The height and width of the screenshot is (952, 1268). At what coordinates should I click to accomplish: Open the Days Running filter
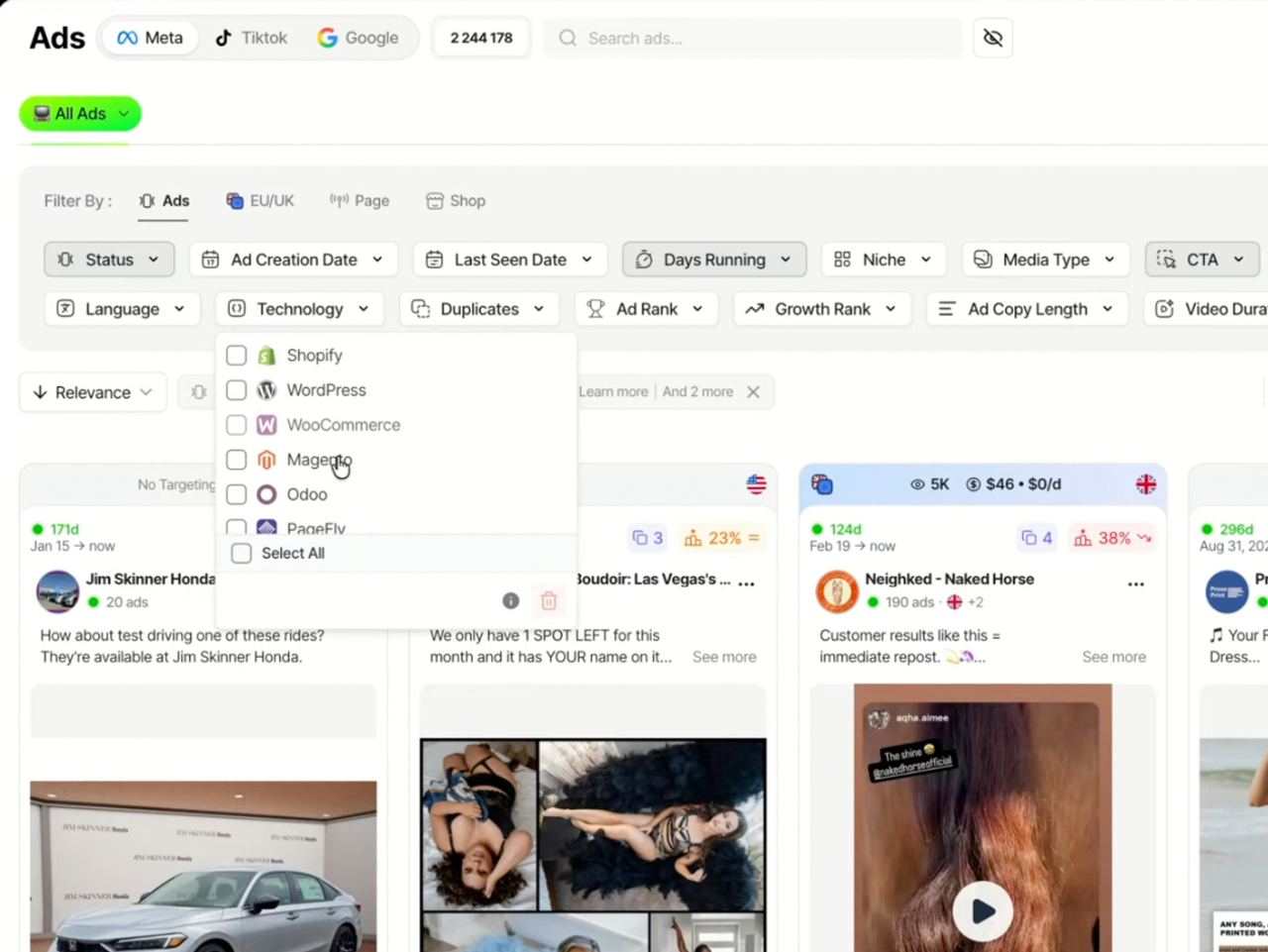coord(714,260)
